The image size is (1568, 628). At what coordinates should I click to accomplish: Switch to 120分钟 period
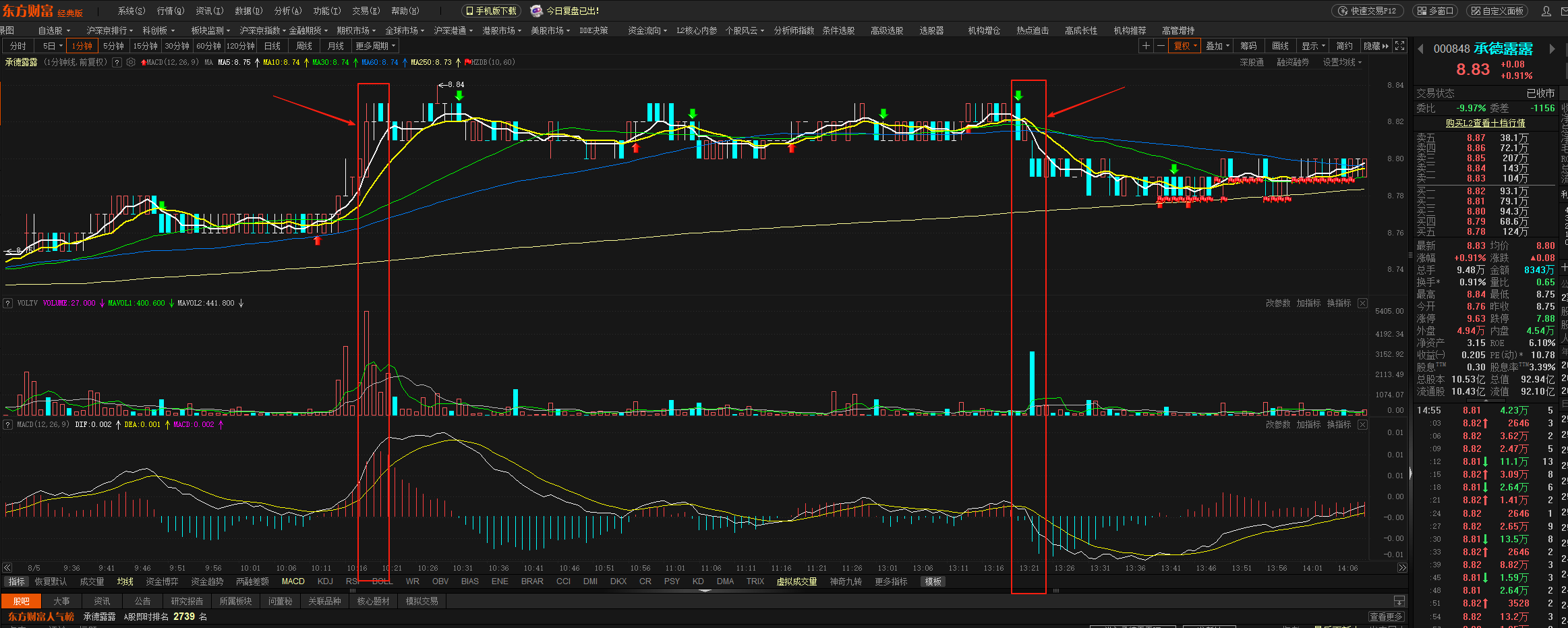(241, 46)
